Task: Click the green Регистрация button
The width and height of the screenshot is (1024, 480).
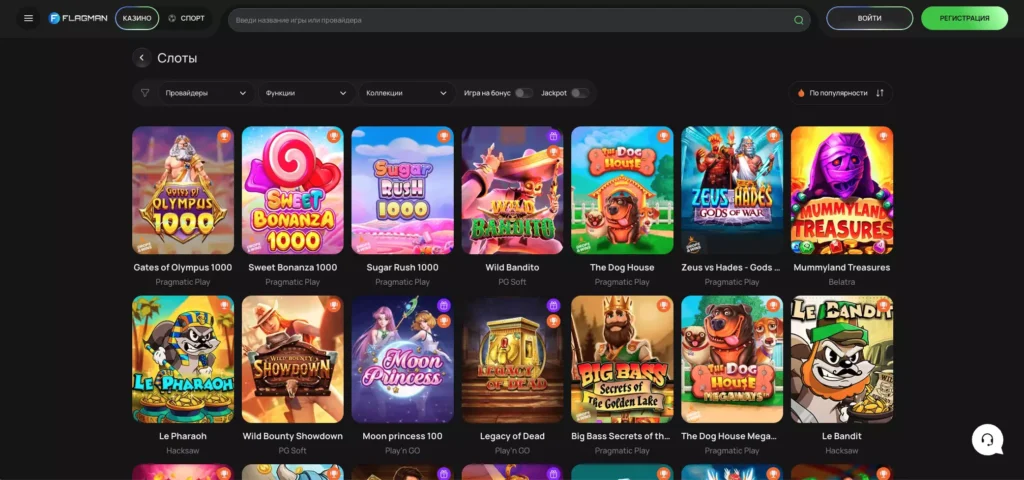Action: click(x=964, y=18)
